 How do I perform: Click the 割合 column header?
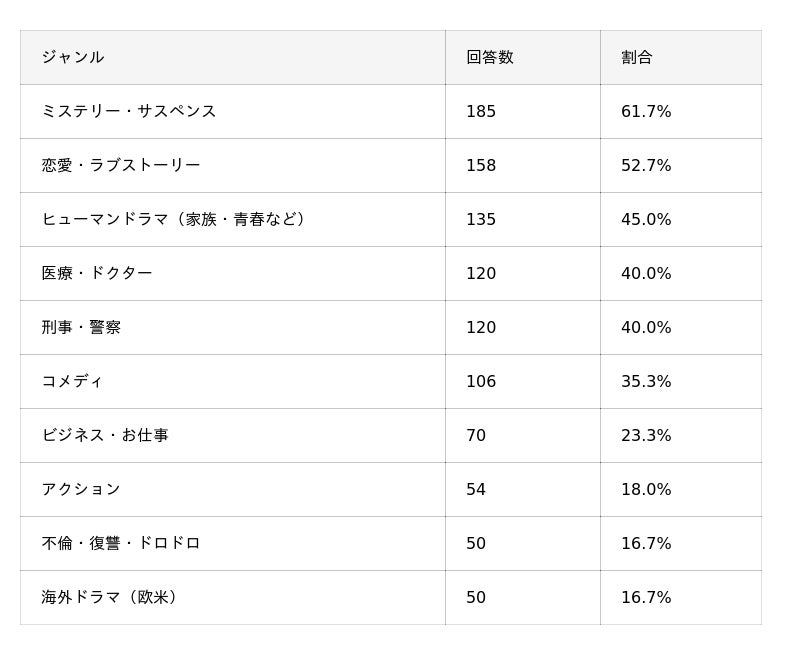coord(637,58)
